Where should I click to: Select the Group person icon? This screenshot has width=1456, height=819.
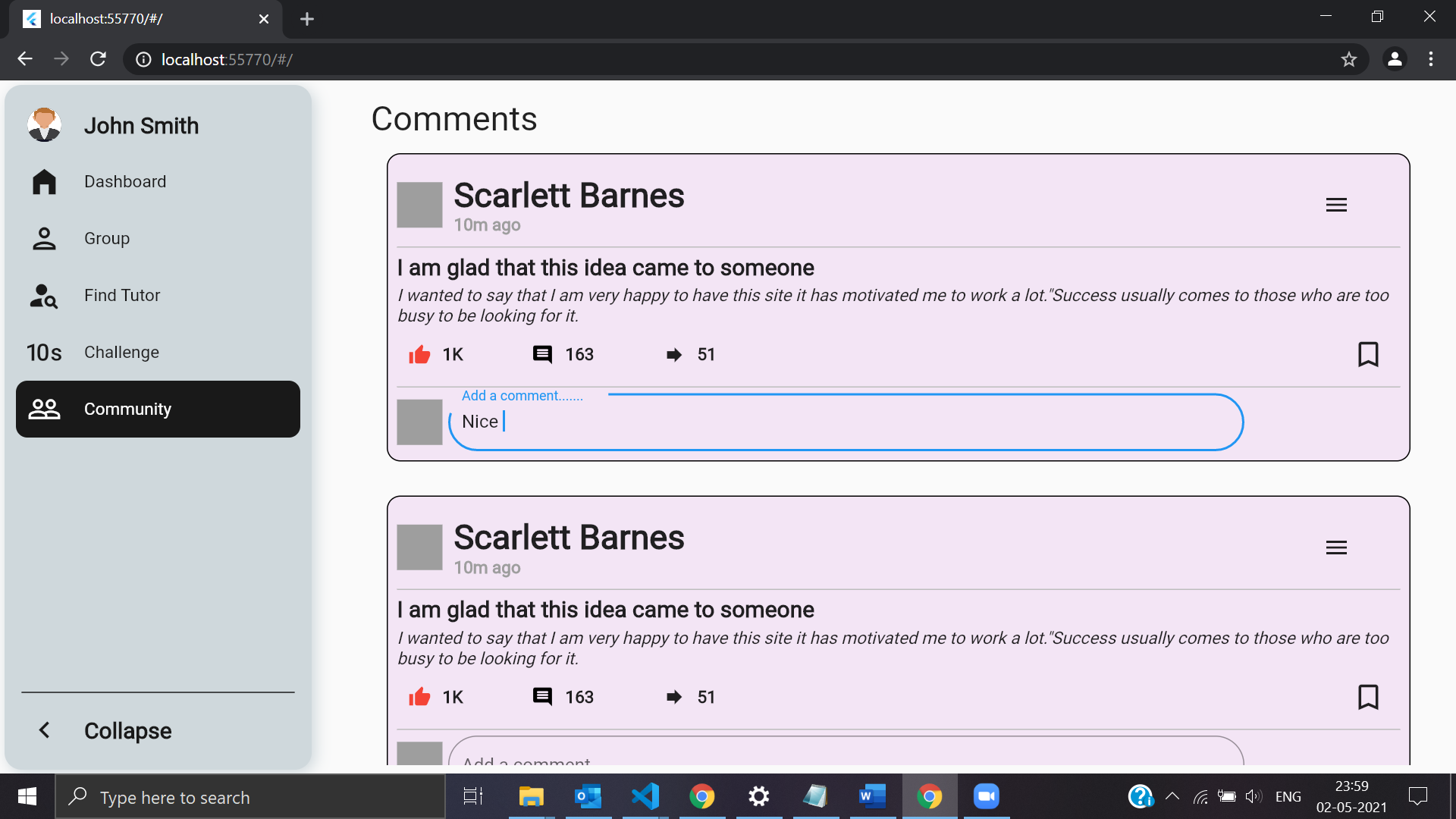pyautogui.click(x=44, y=239)
